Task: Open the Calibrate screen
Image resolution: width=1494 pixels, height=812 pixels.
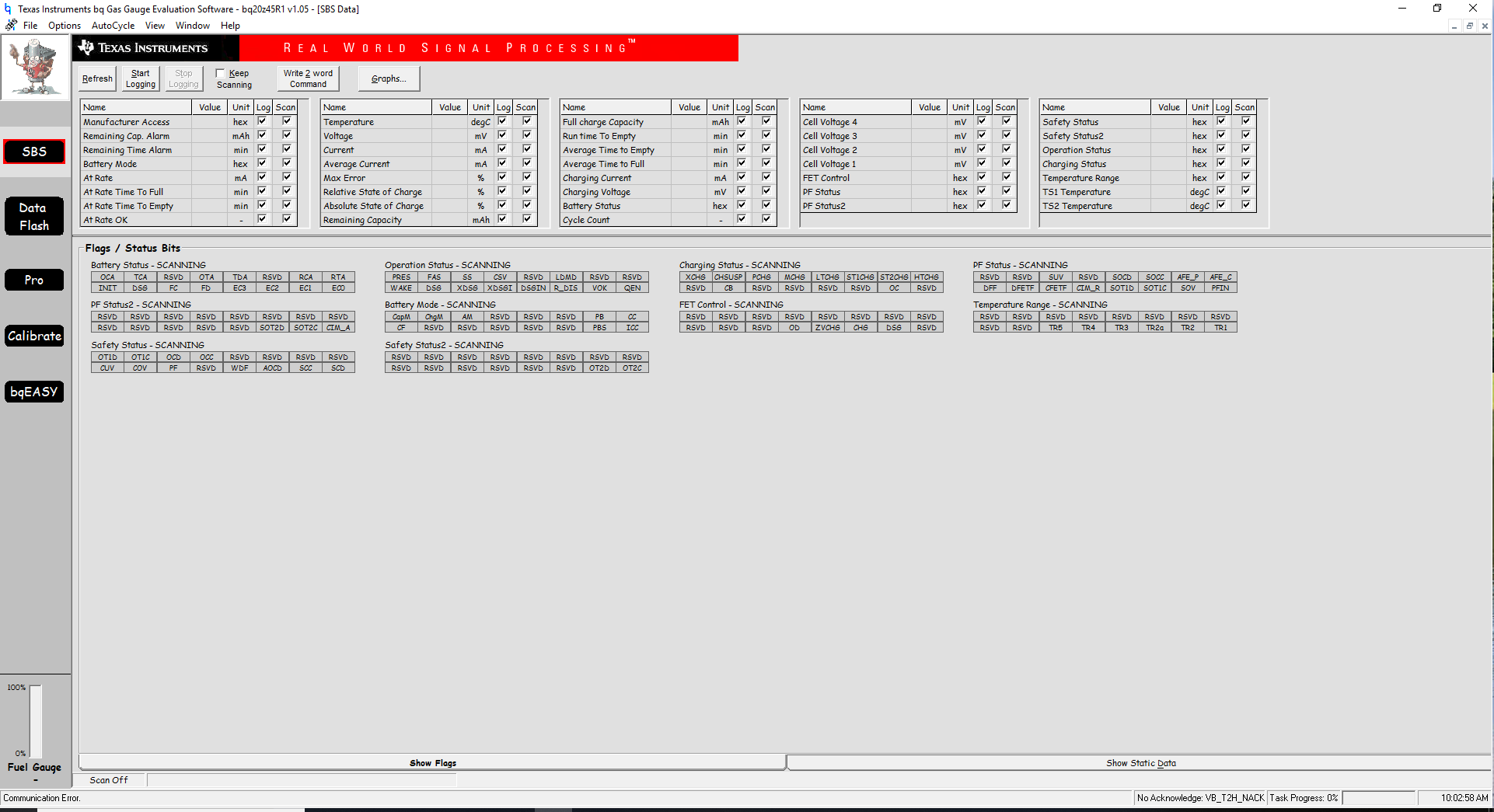Action: click(x=34, y=336)
